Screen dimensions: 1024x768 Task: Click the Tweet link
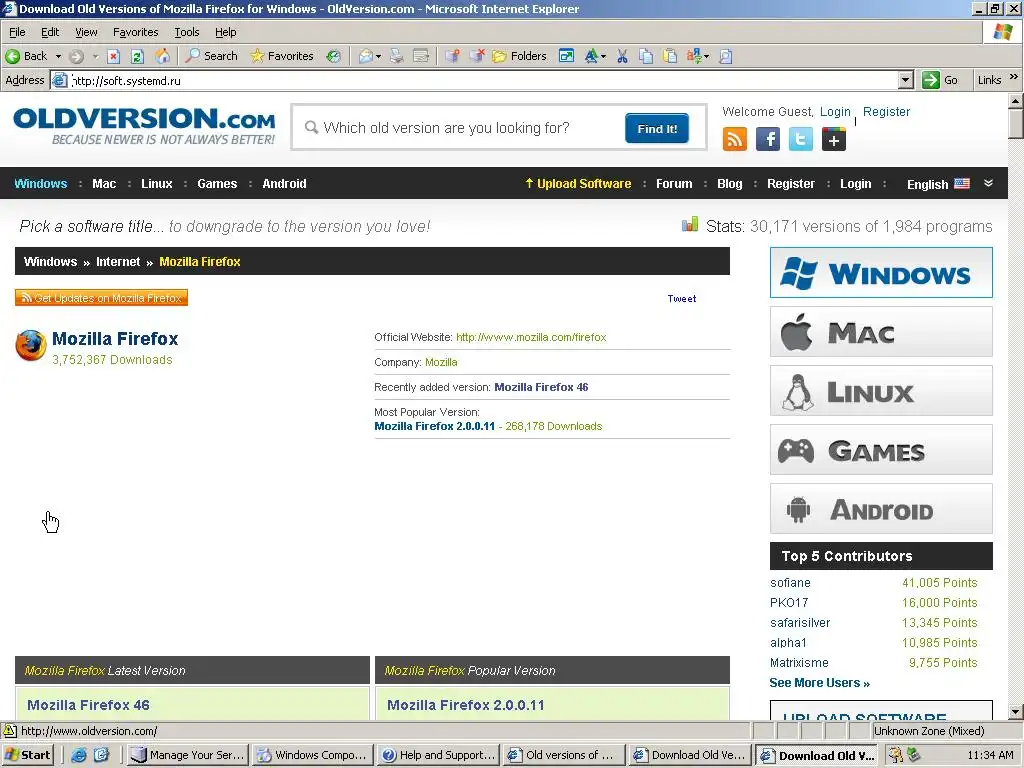(x=681, y=298)
